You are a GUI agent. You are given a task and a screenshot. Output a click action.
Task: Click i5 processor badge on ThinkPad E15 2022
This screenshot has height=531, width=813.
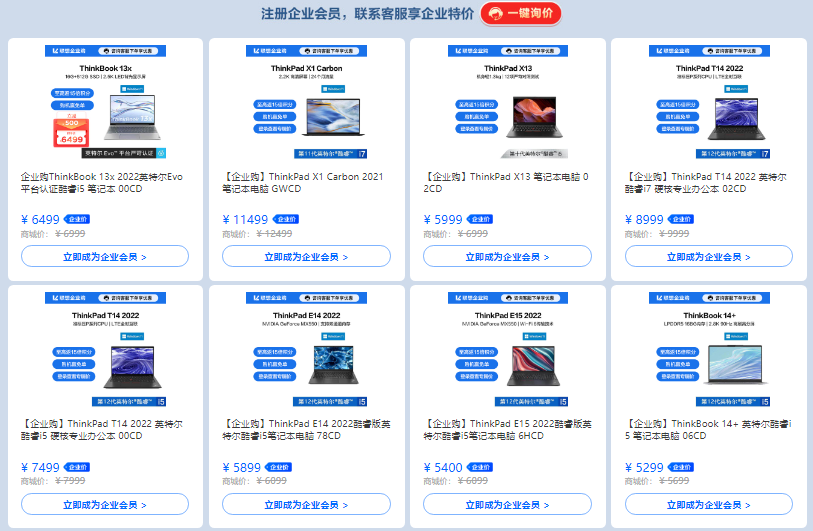pos(531,401)
